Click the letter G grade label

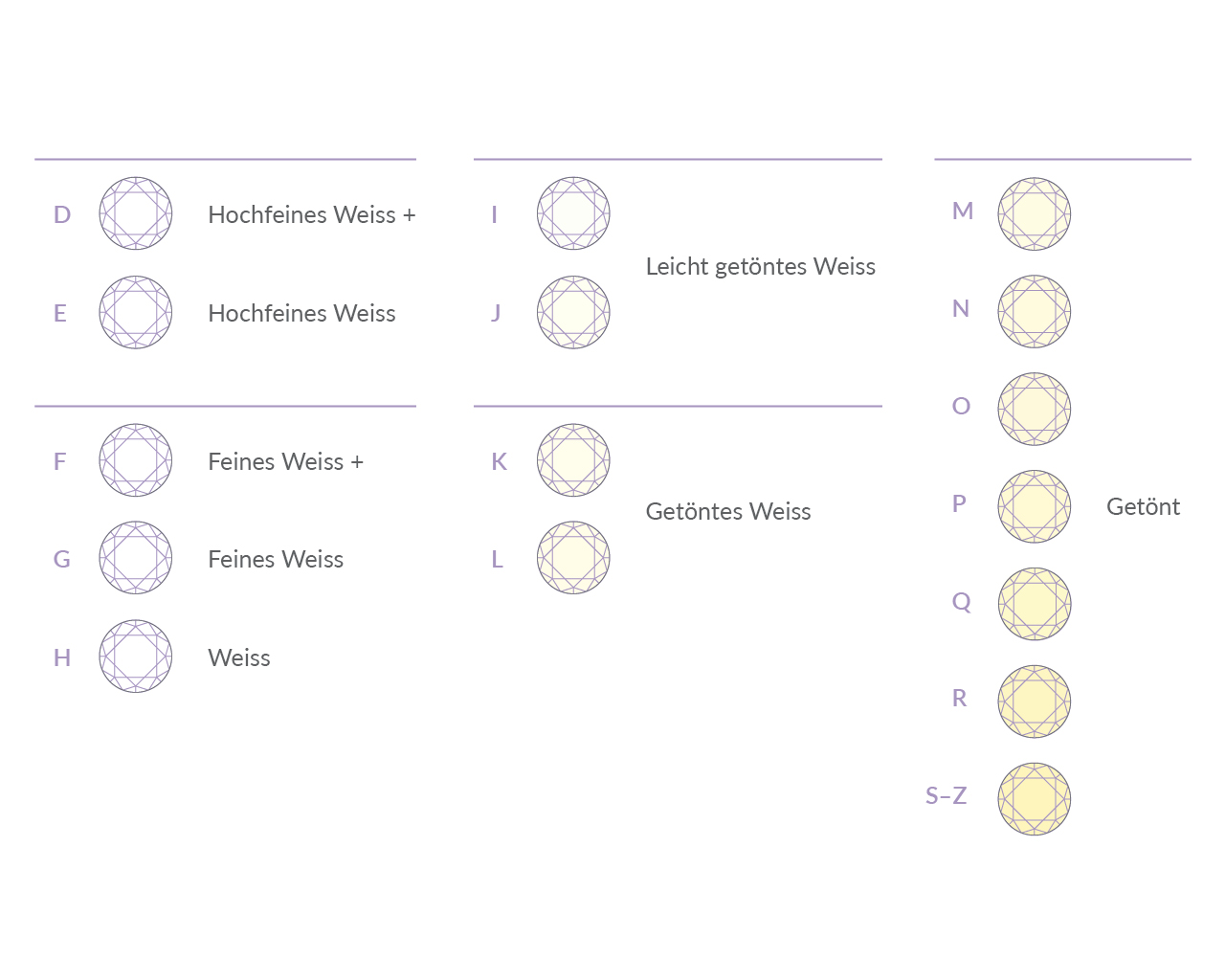62,559
